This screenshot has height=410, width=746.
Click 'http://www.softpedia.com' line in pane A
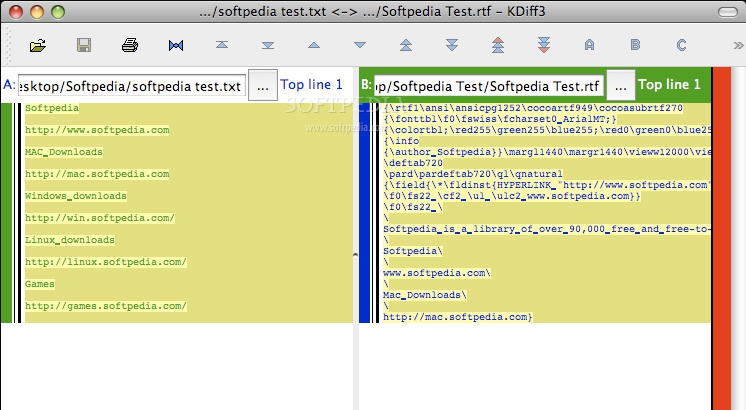click(x=97, y=130)
